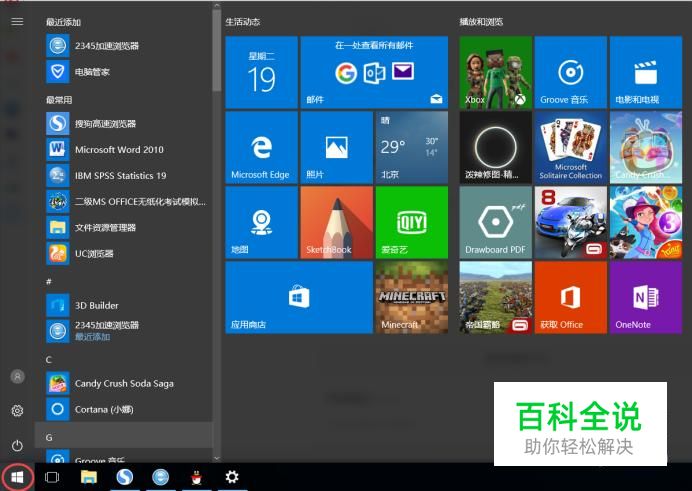Click the 生活动态 tile group header
The width and height of the screenshot is (692, 491).
(x=243, y=21)
